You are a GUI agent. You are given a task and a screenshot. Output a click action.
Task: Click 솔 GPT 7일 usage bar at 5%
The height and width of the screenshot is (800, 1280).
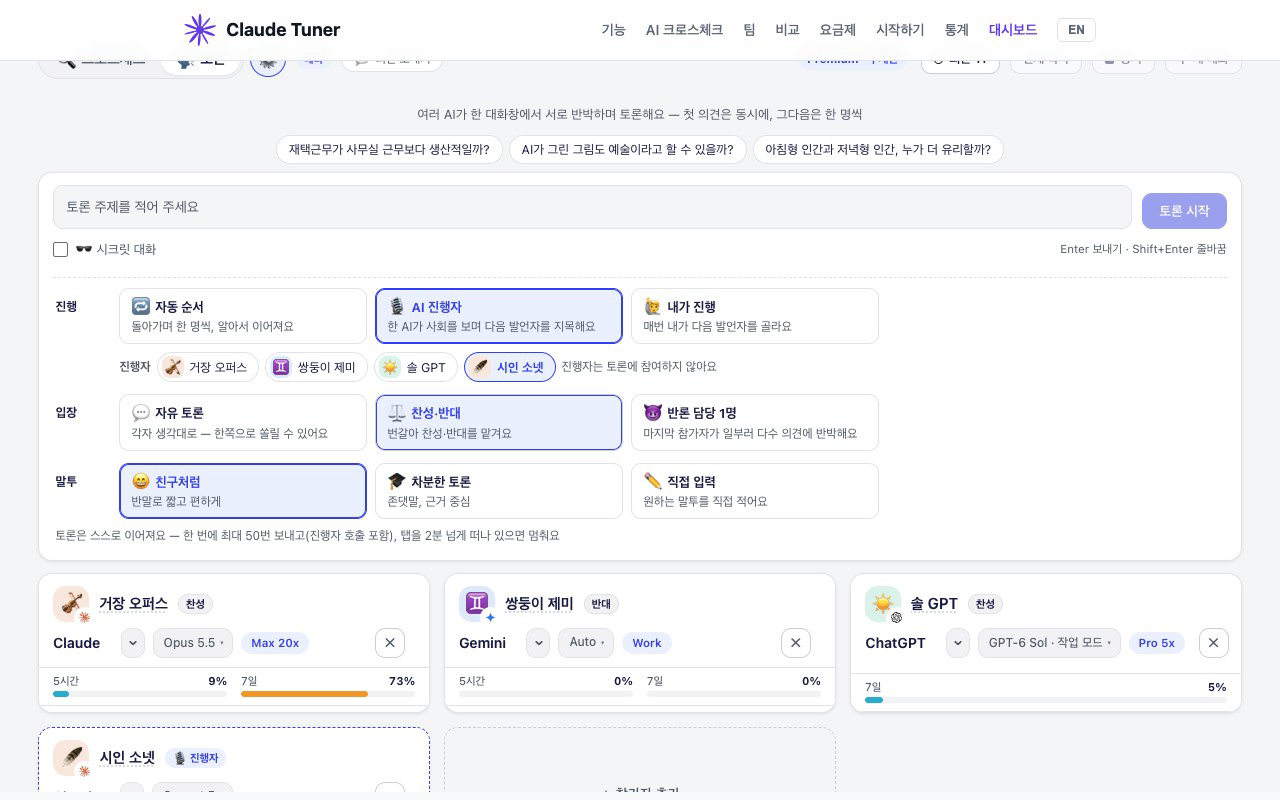tap(1046, 700)
